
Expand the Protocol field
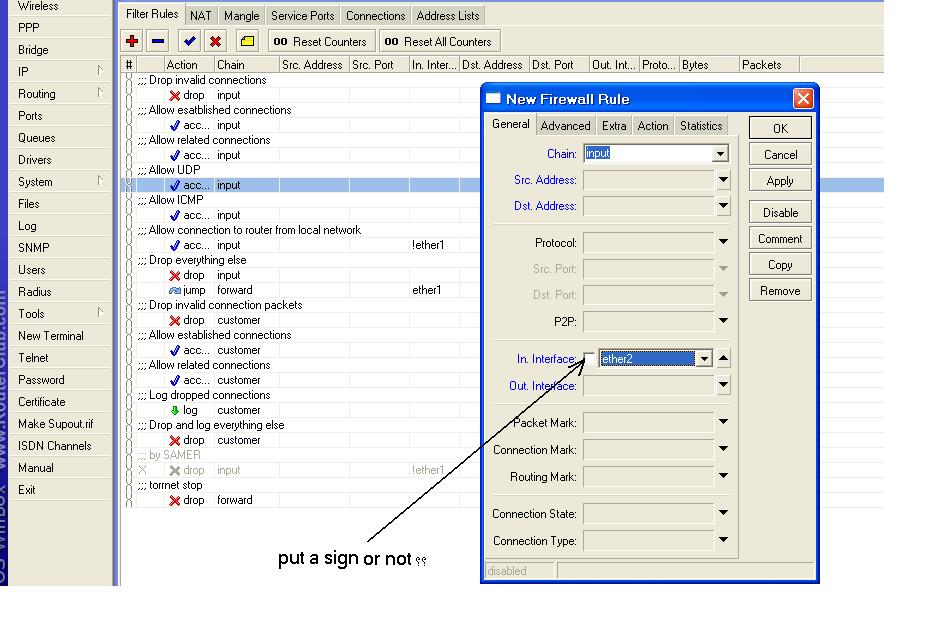pos(723,242)
